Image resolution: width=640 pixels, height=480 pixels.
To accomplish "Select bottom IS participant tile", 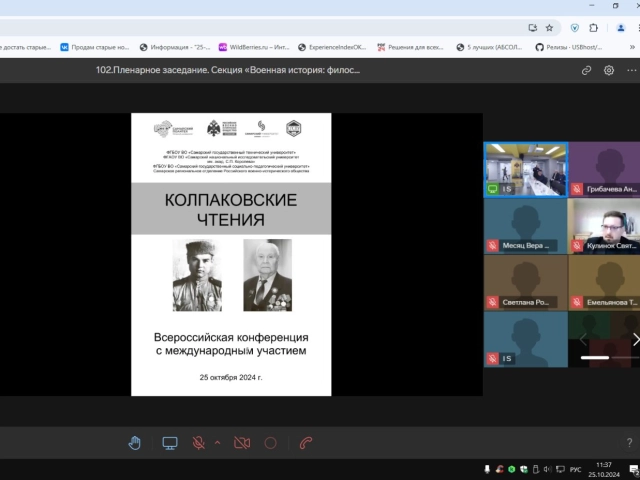I will tap(526, 340).
